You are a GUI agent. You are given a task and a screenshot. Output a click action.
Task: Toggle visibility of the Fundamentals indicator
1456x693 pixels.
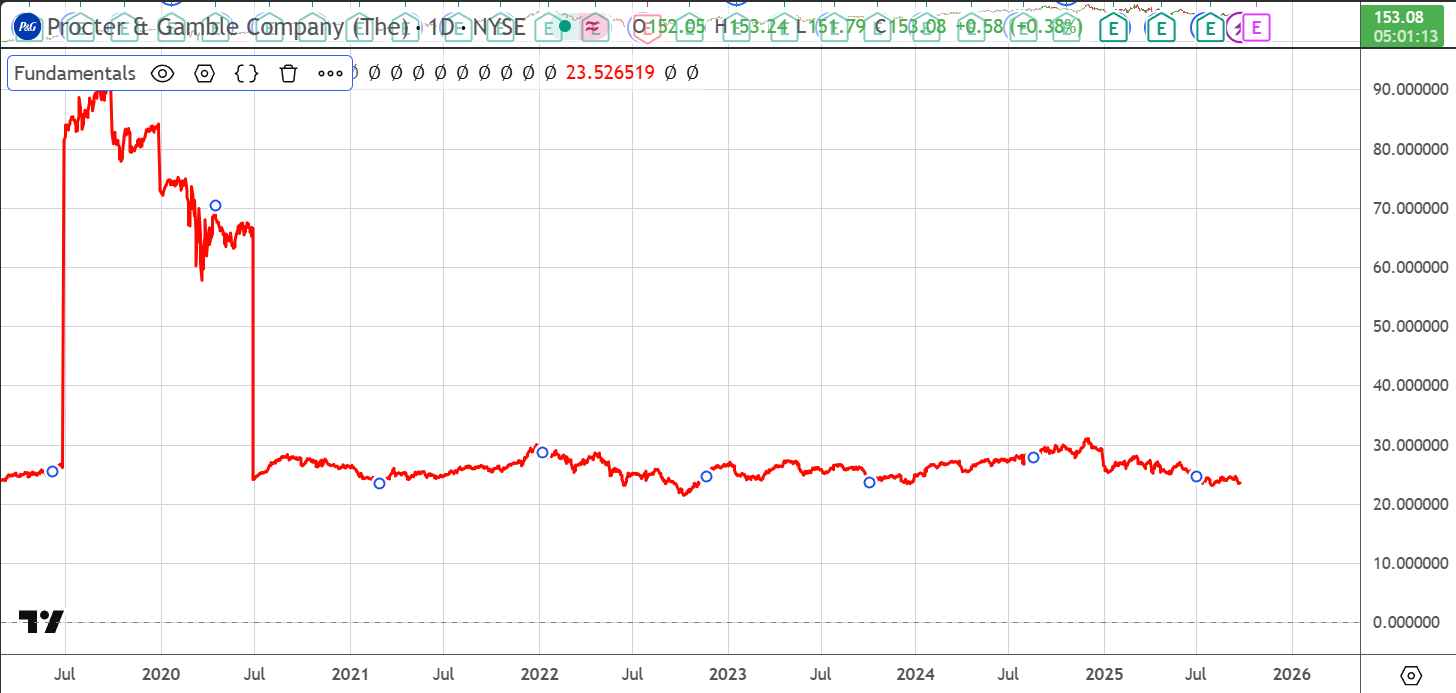162,73
